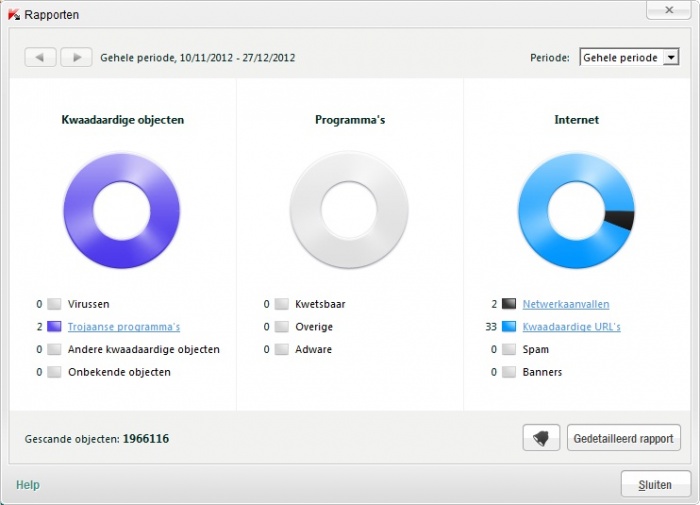
Task: Open Trojaanse programma's link
Action: 124,326
